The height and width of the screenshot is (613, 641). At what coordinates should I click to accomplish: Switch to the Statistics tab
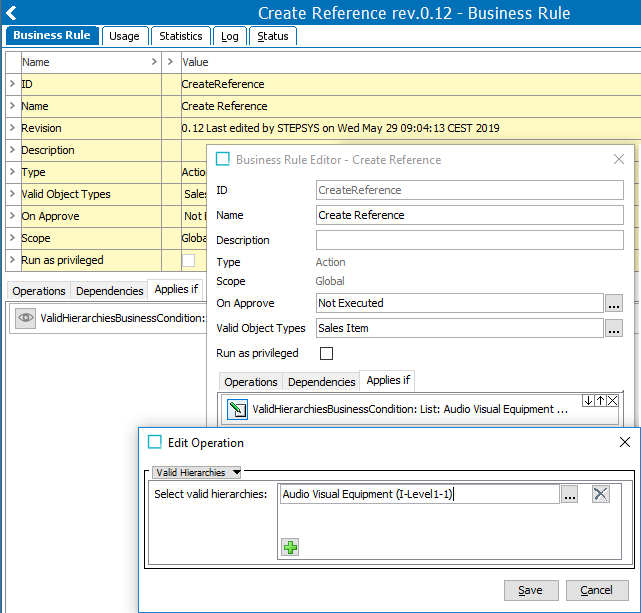click(181, 36)
